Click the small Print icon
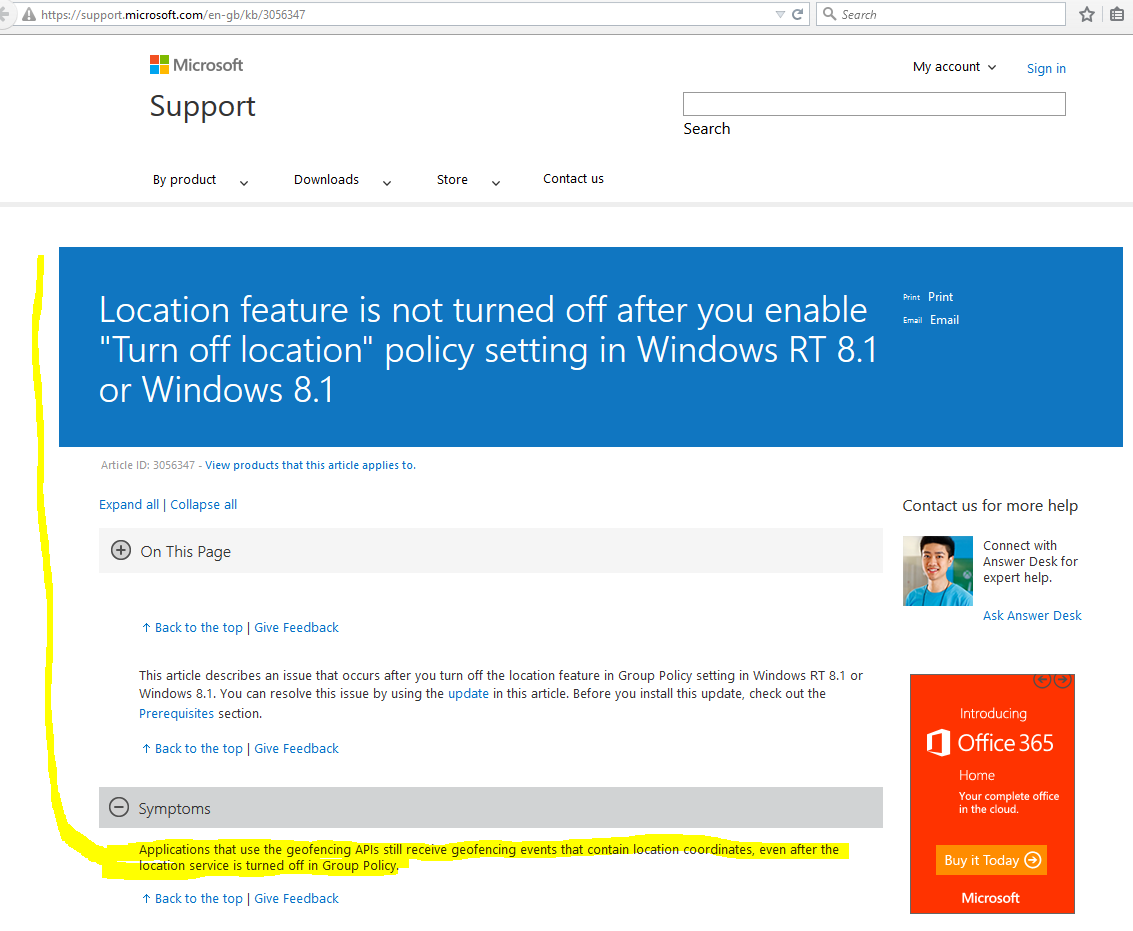The width and height of the screenshot is (1133, 931). [911, 297]
